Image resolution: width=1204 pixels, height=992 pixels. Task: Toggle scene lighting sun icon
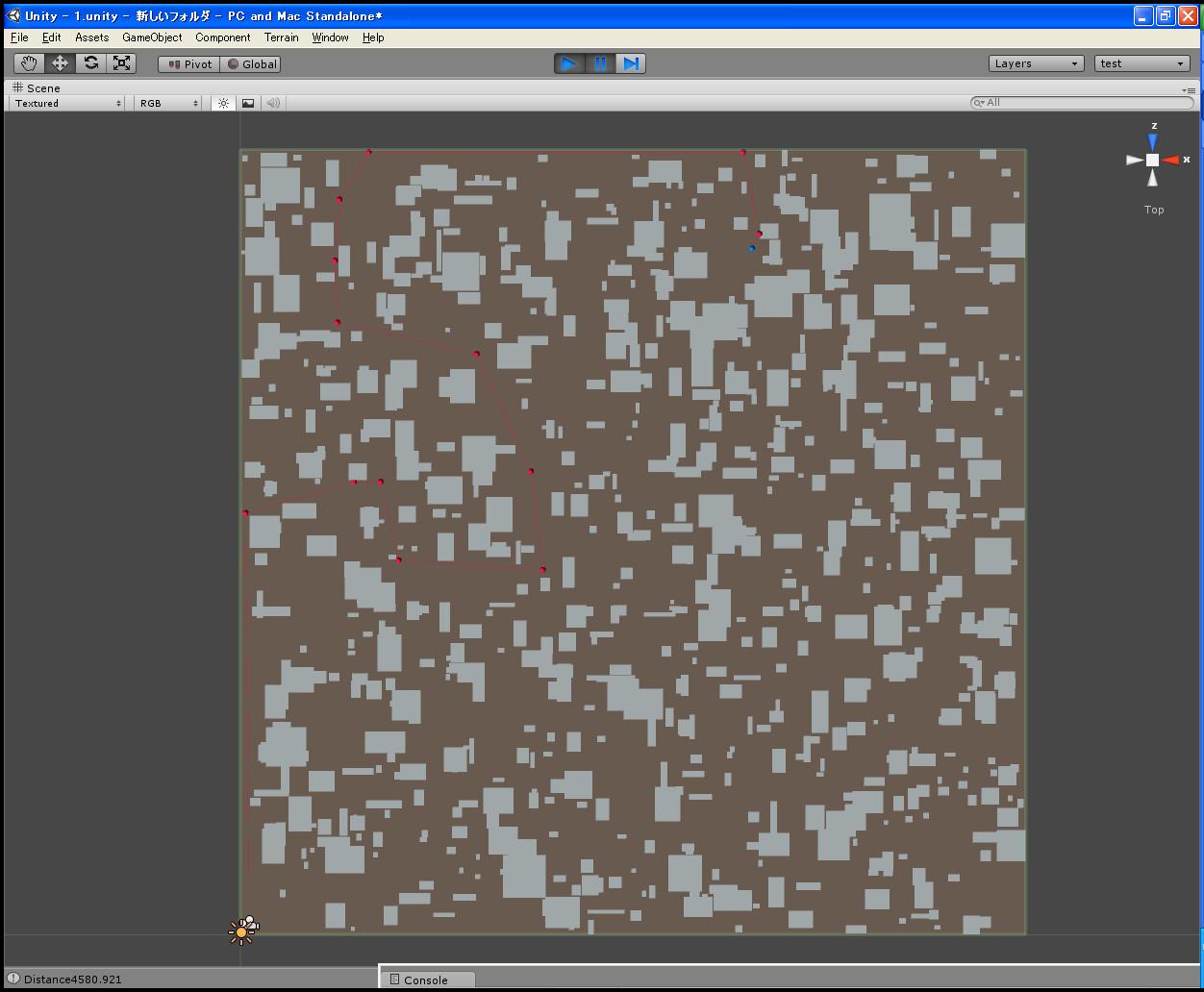click(223, 103)
